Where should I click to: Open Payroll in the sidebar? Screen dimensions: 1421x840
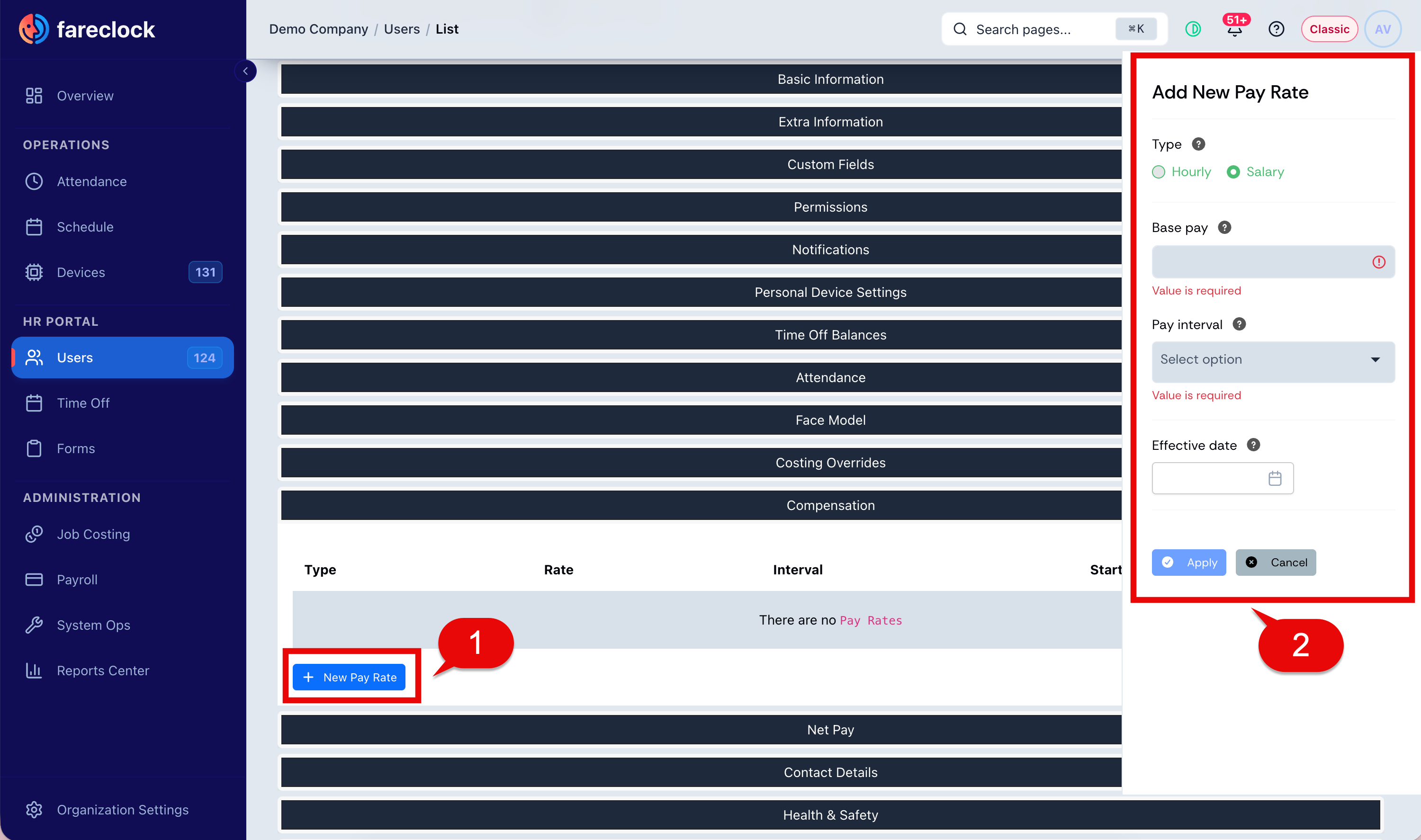(77, 579)
